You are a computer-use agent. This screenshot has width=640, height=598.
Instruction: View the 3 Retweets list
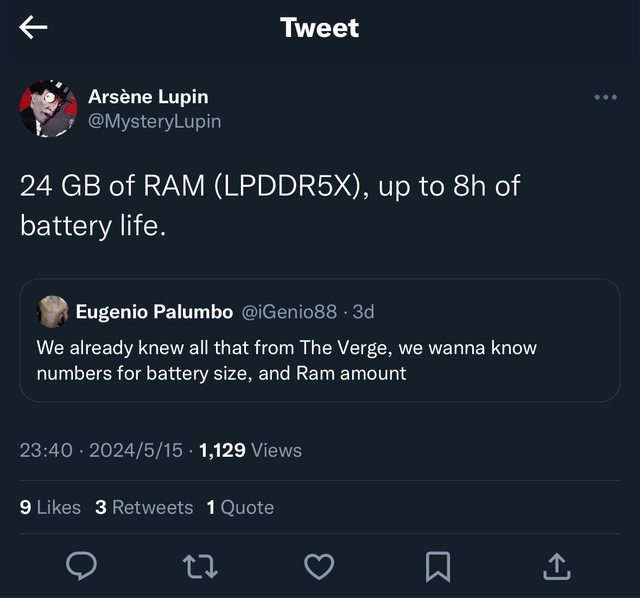(x=144, y=507)
